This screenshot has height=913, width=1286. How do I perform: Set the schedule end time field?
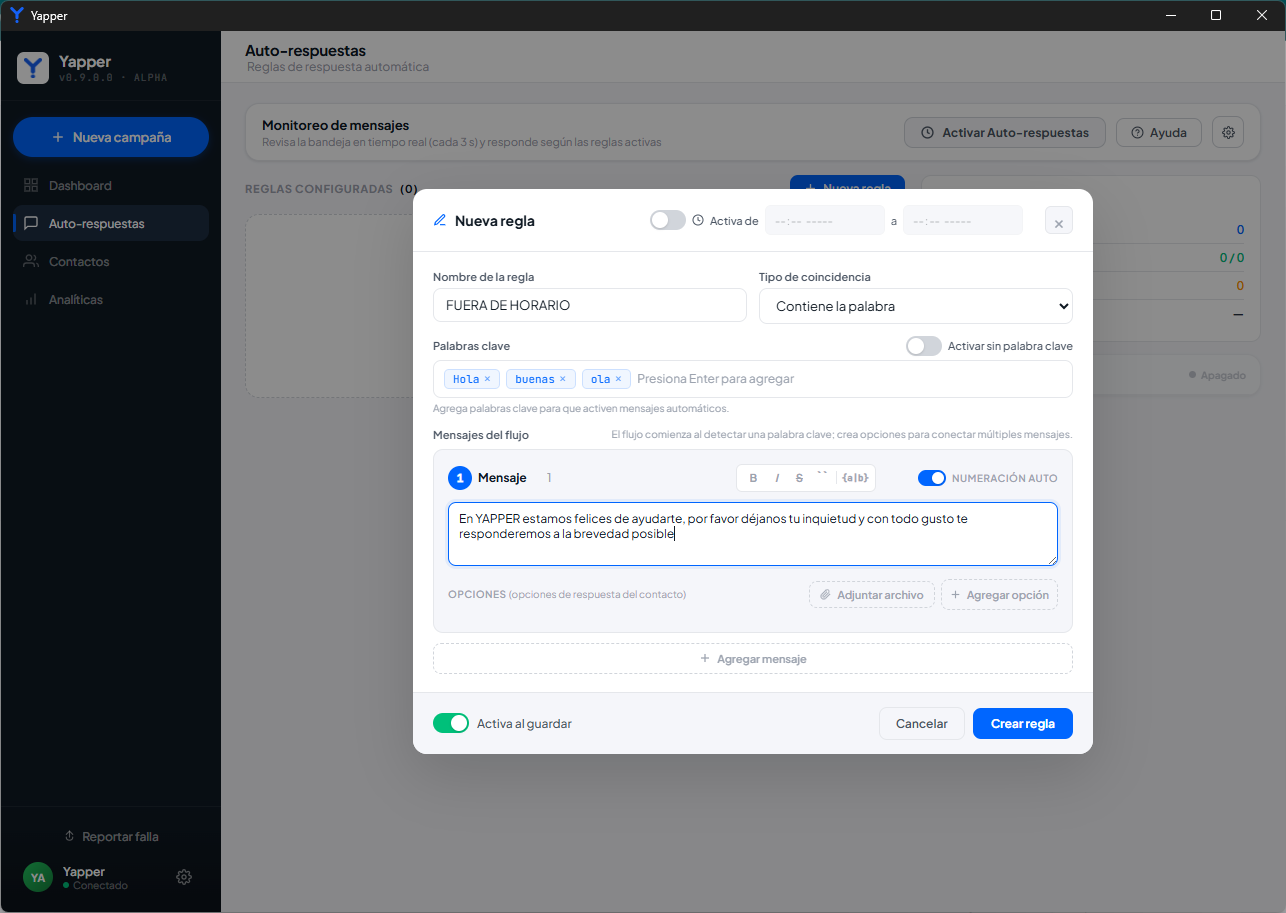pos(963,220)
